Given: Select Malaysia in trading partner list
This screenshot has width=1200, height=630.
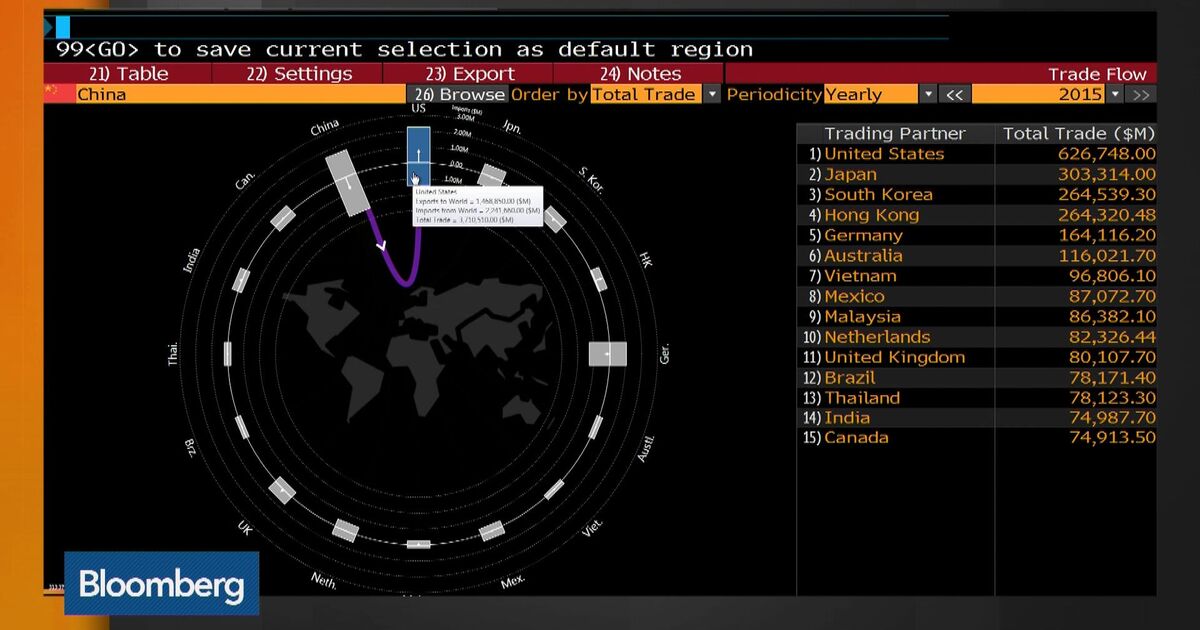Looking at the screenshot, I should tap(863, 316).
